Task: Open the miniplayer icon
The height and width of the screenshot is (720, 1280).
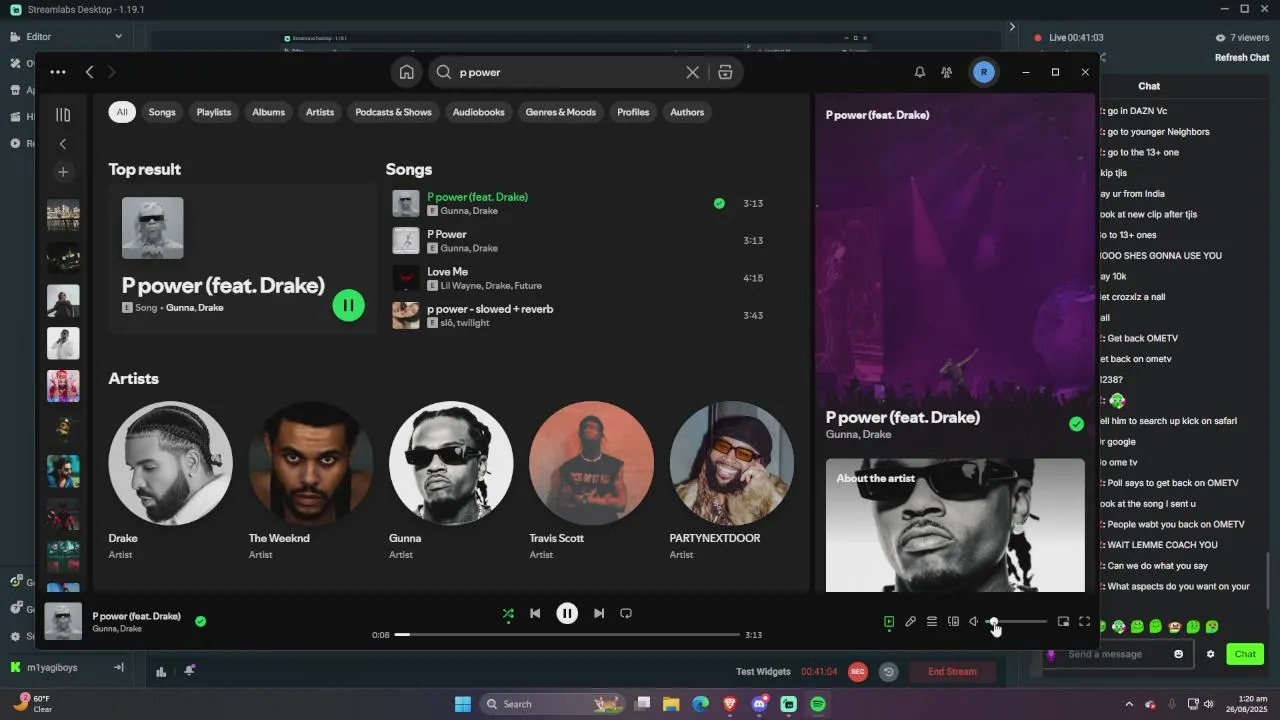Action: pos(1063,622)
